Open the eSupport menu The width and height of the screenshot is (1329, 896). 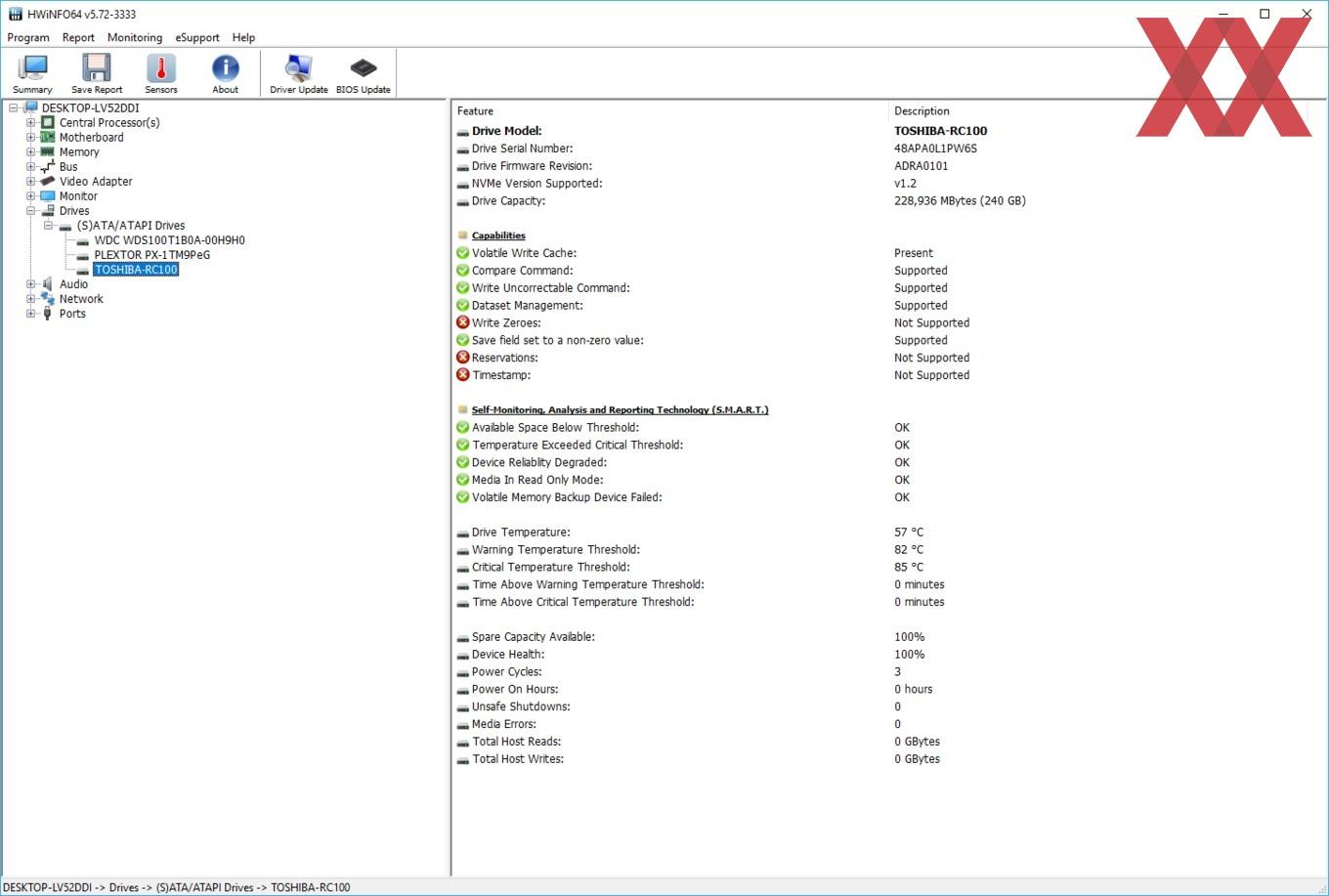[x=197, y=37]
